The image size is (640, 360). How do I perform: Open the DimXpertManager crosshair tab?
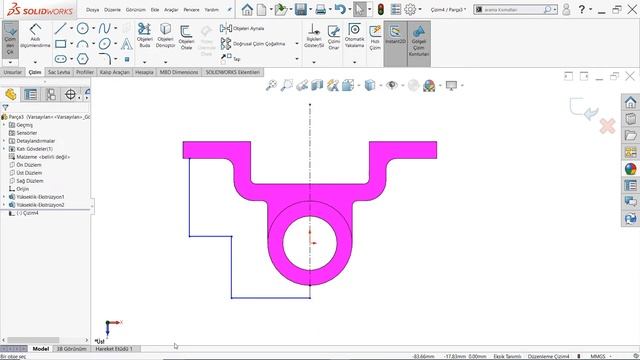click(x=70, y=94)
